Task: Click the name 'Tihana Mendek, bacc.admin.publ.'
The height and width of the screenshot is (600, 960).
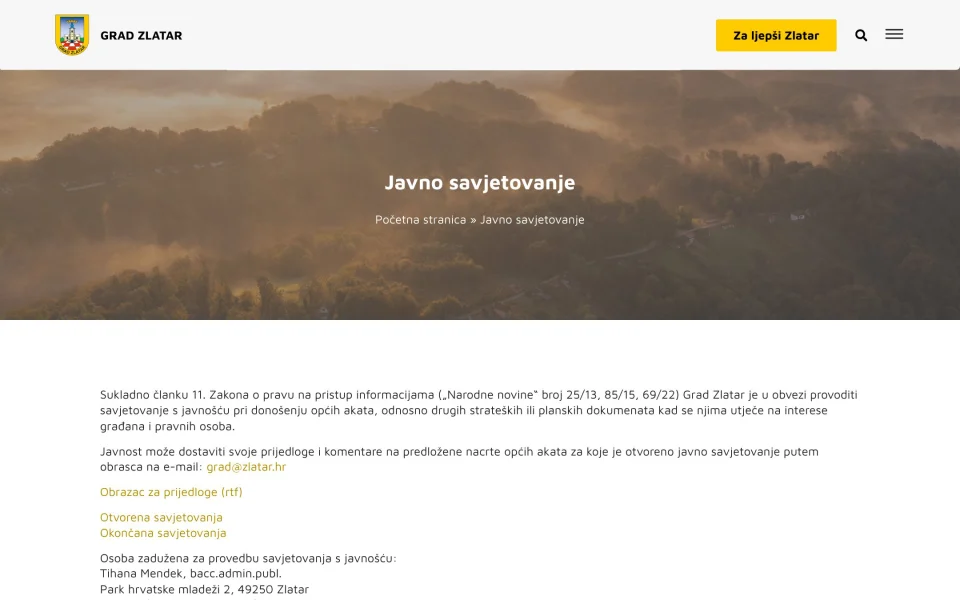Action: 191,574
